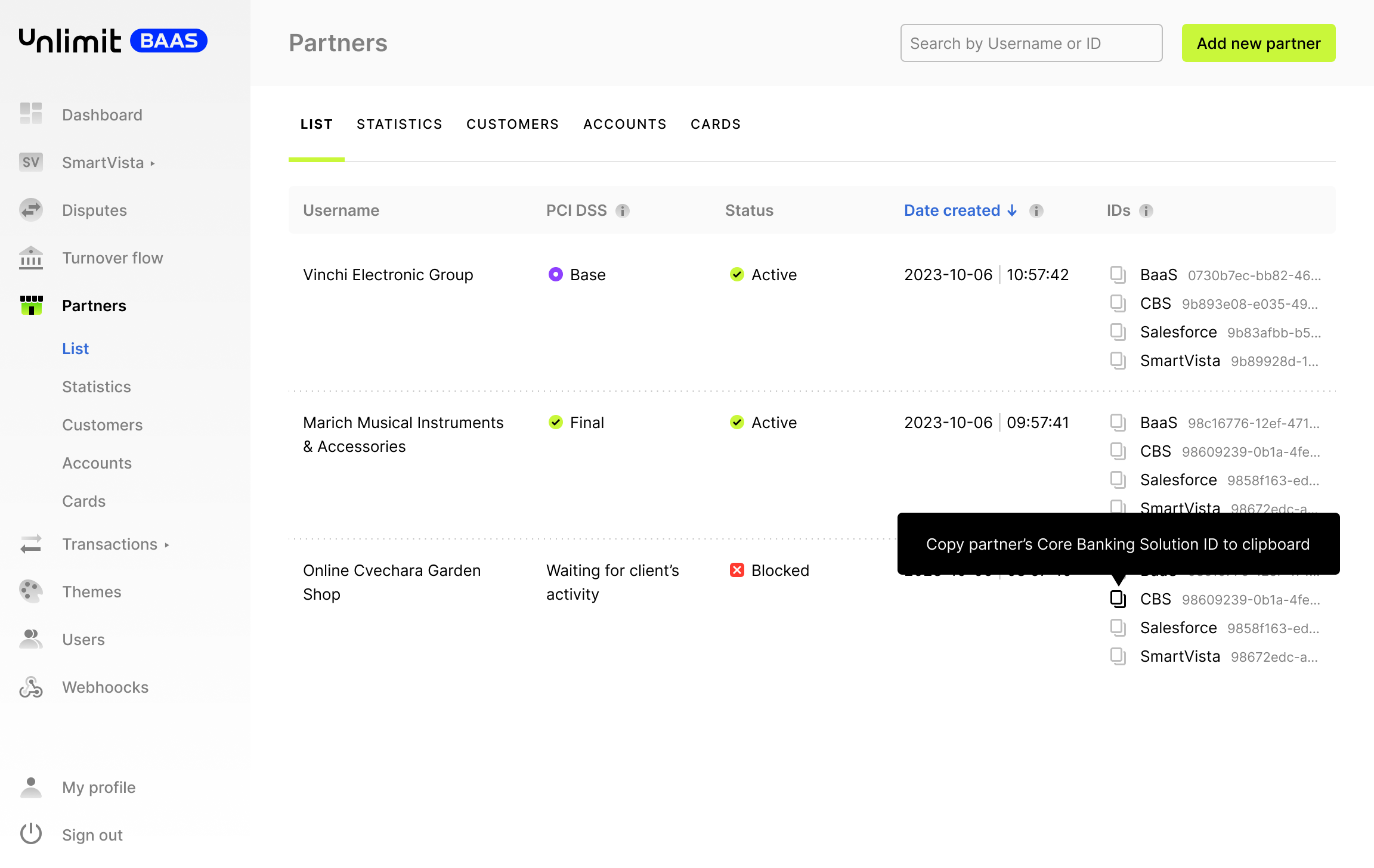The height and width of the screenshot is (868, 1374).
Task: Expand the Transactions submenu
Action: click(x=167, y=544)
